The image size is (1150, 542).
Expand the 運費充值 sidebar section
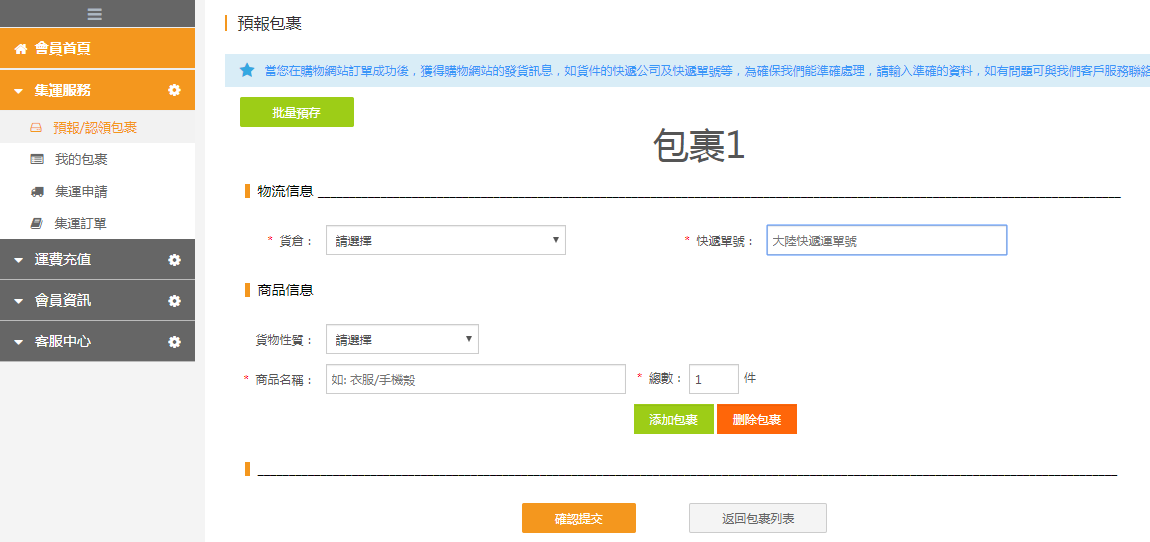98,260
